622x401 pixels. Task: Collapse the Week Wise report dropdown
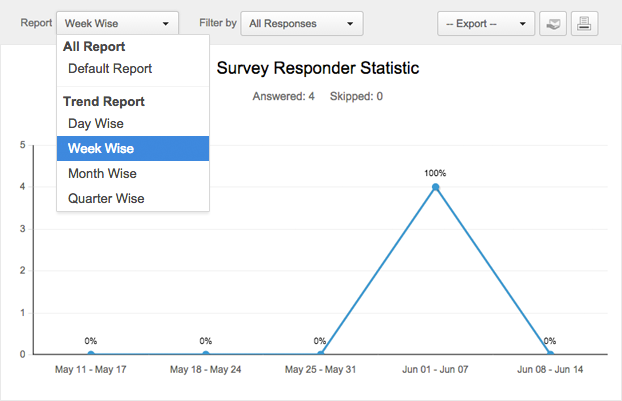[x=118, y=23]
